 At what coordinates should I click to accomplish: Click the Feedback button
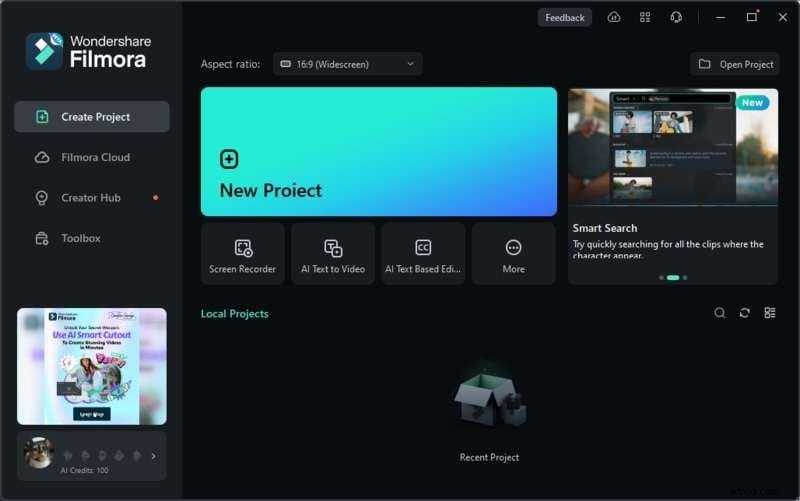click(x=565, y=17)
